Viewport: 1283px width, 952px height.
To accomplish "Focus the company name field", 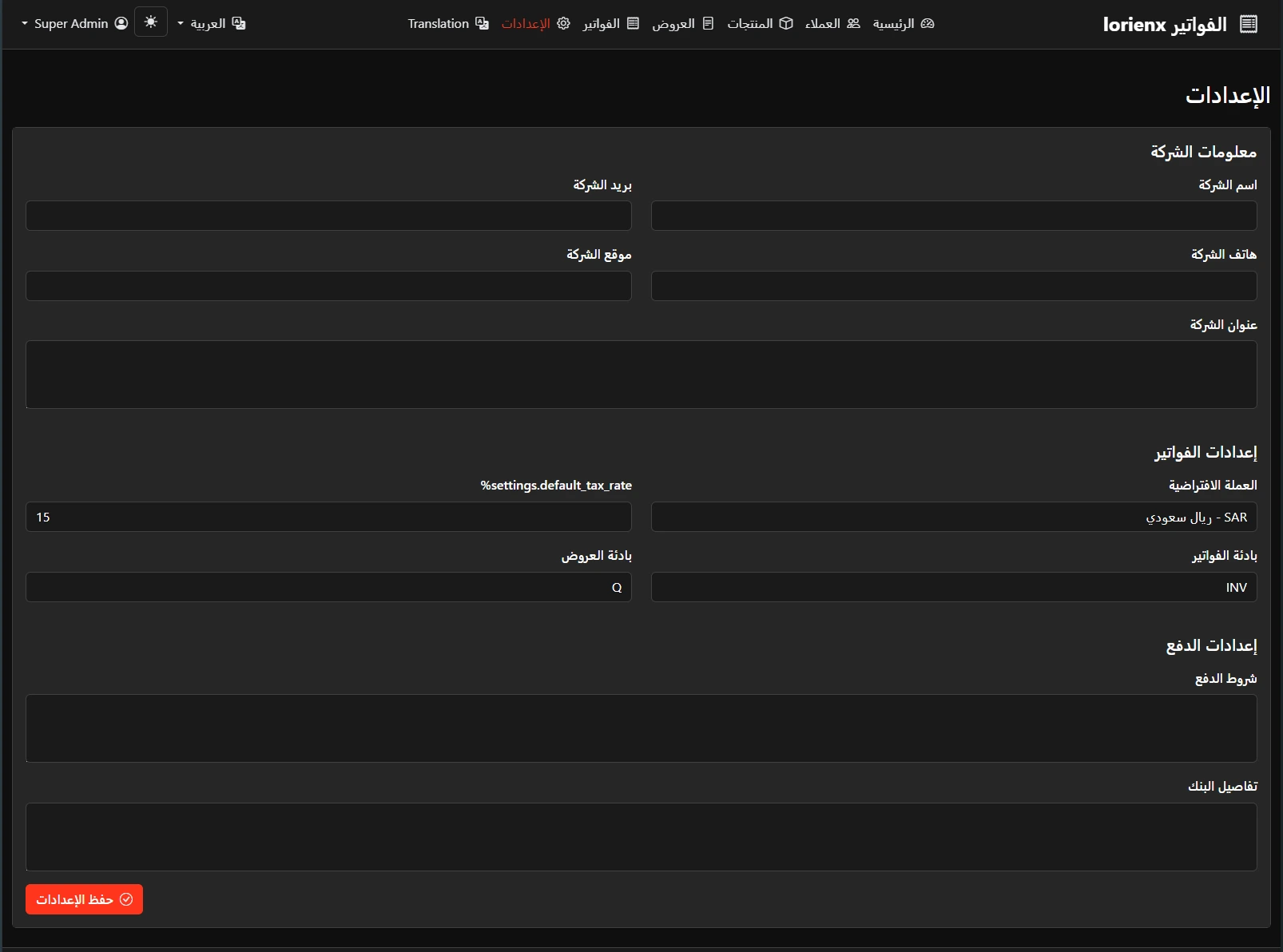I will [953, 216].
